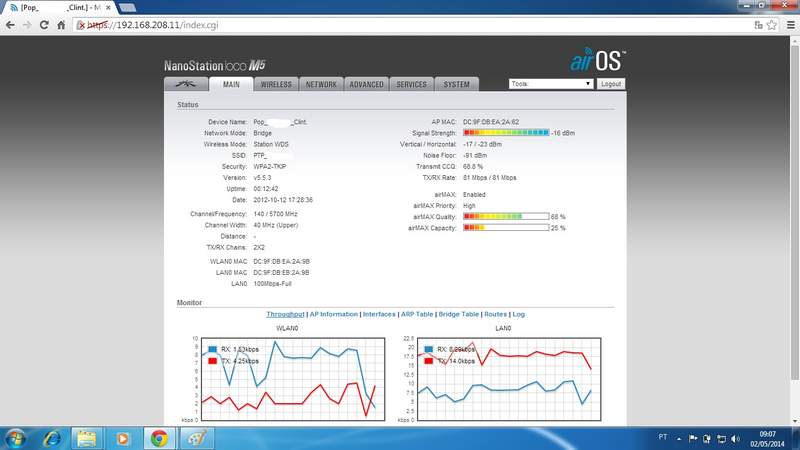800x450 pixels.
Task: Open Chrome hamburger menu
Action: coord(790,25)
